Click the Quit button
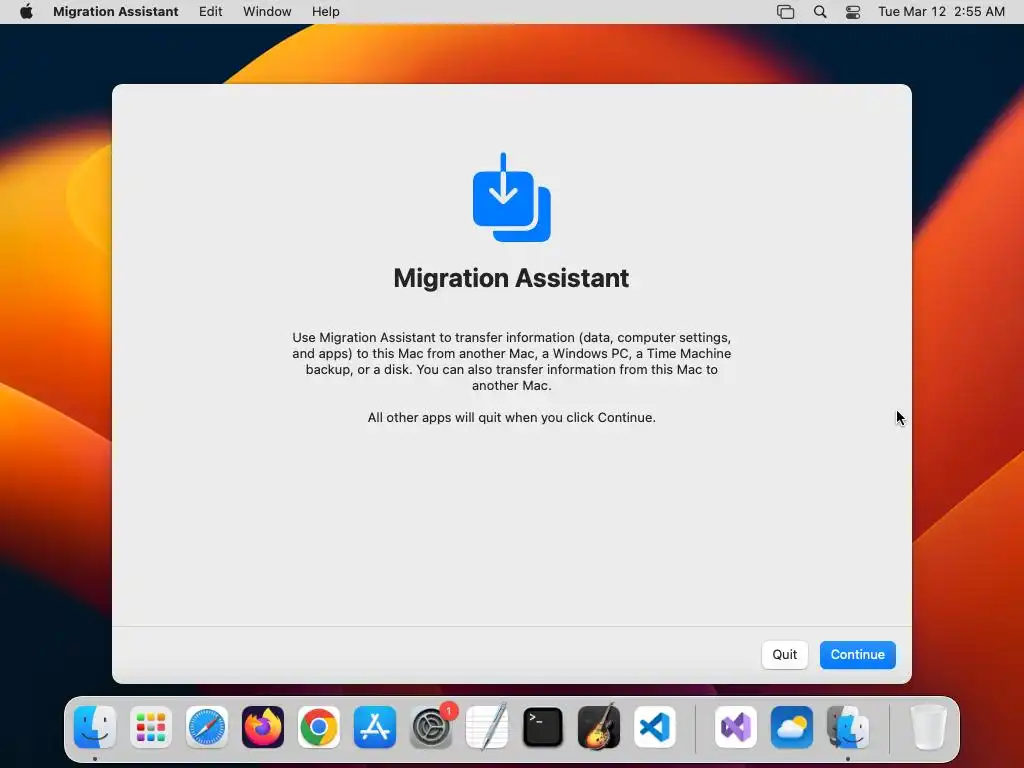Image resolution: width=1024 pixels, height=768 pixels. tap(784, 654)
